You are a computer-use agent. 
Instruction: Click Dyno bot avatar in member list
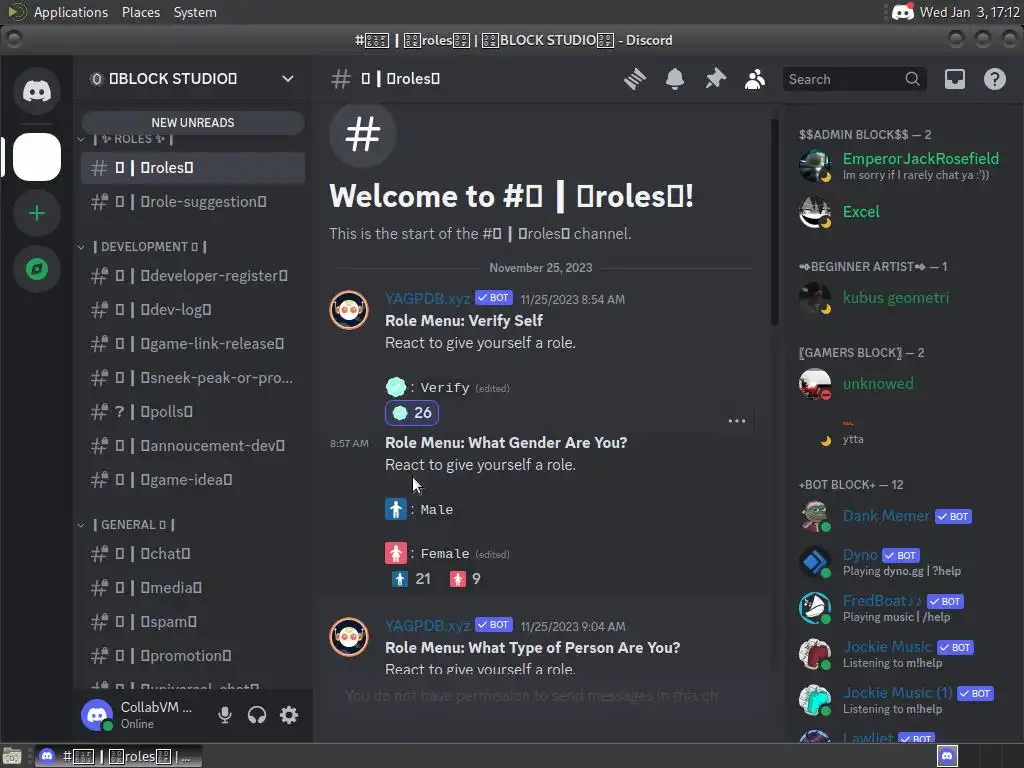[x=814, y=562]
